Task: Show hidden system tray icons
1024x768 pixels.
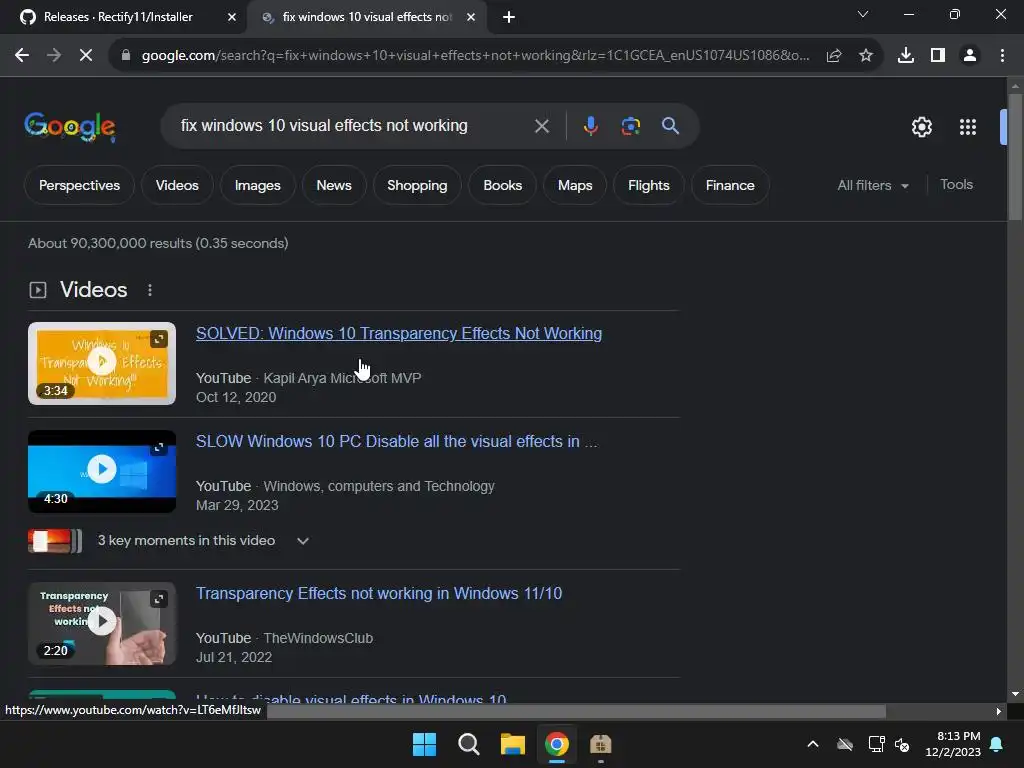Action: point(812,744)
